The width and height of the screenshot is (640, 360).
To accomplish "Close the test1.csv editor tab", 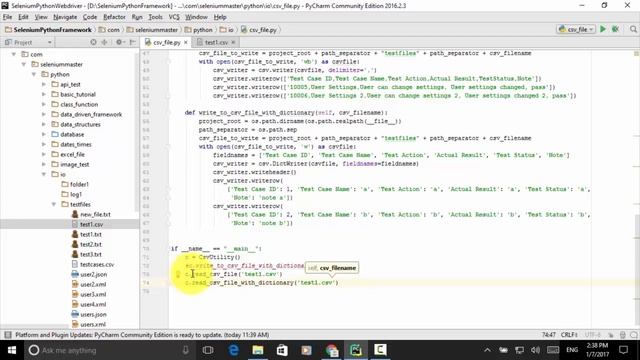I will pos(233,42).
